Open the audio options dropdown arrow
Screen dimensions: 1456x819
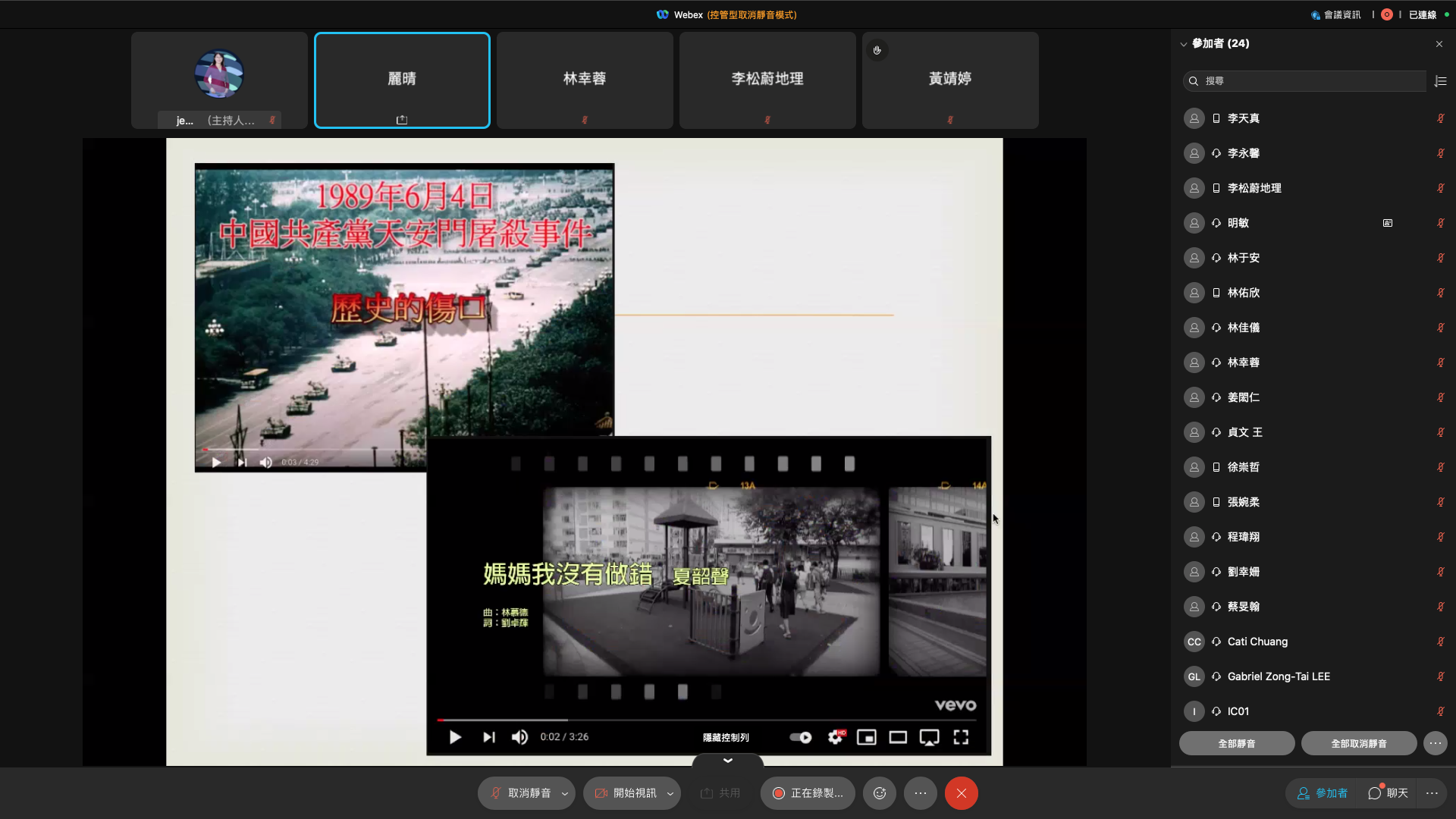[x=565, y=793]
